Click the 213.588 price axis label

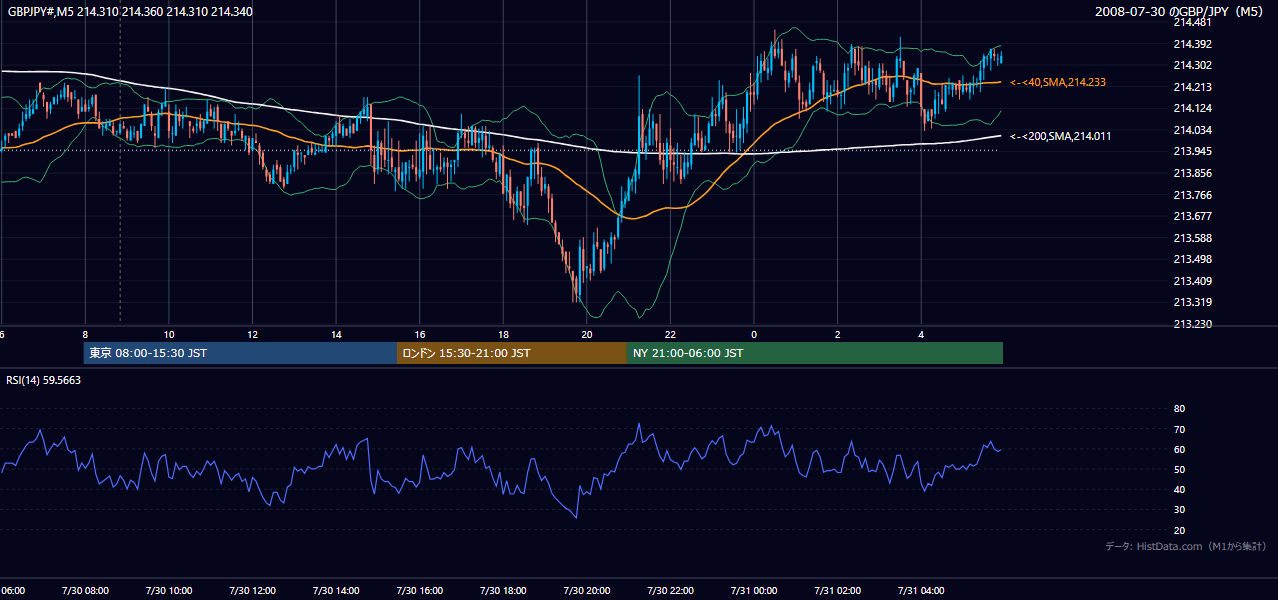pyautogui.click(x=1192, y=238)
